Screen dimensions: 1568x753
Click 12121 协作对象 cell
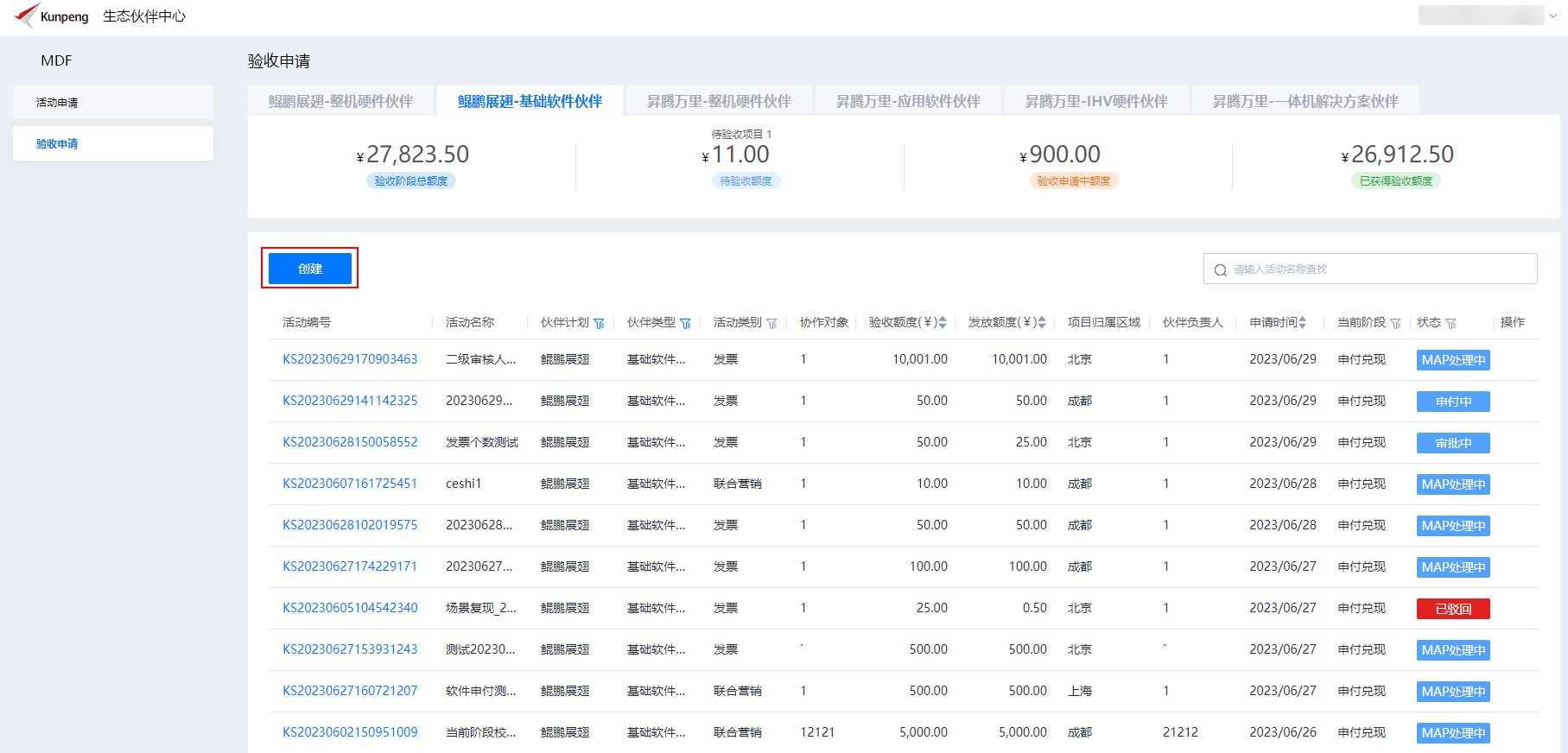[817, 732]
